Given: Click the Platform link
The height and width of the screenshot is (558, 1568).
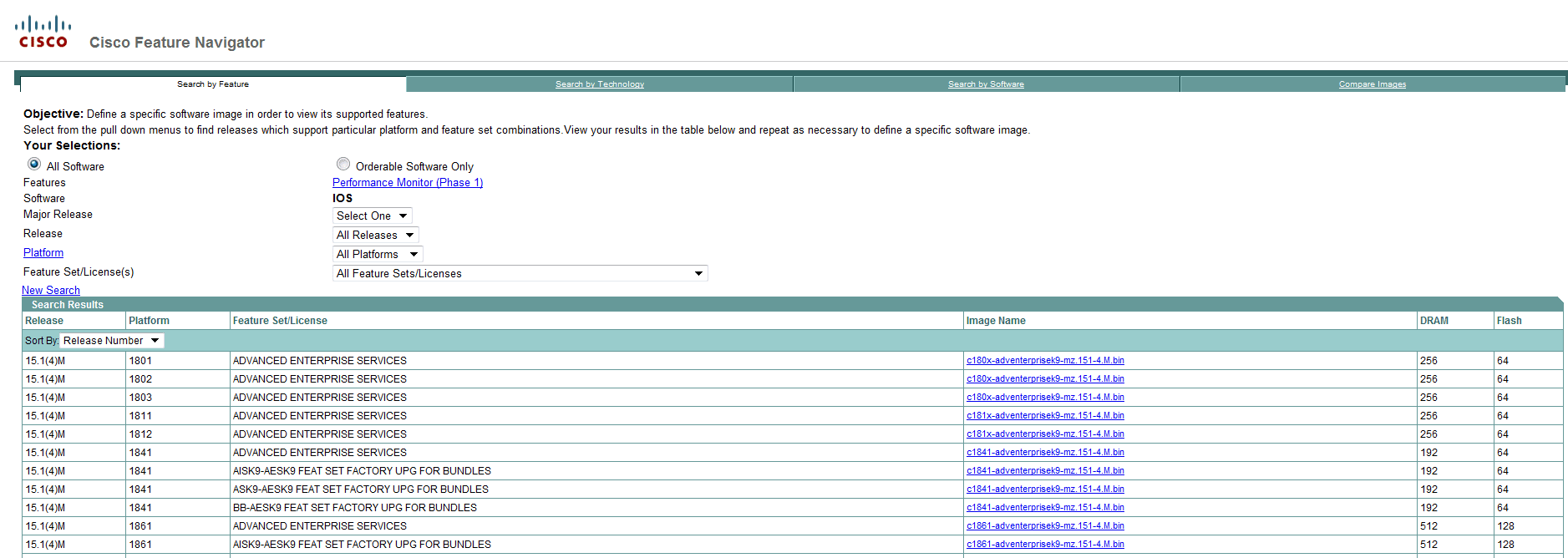Looking at the screenshot, I should coord(43,252).
